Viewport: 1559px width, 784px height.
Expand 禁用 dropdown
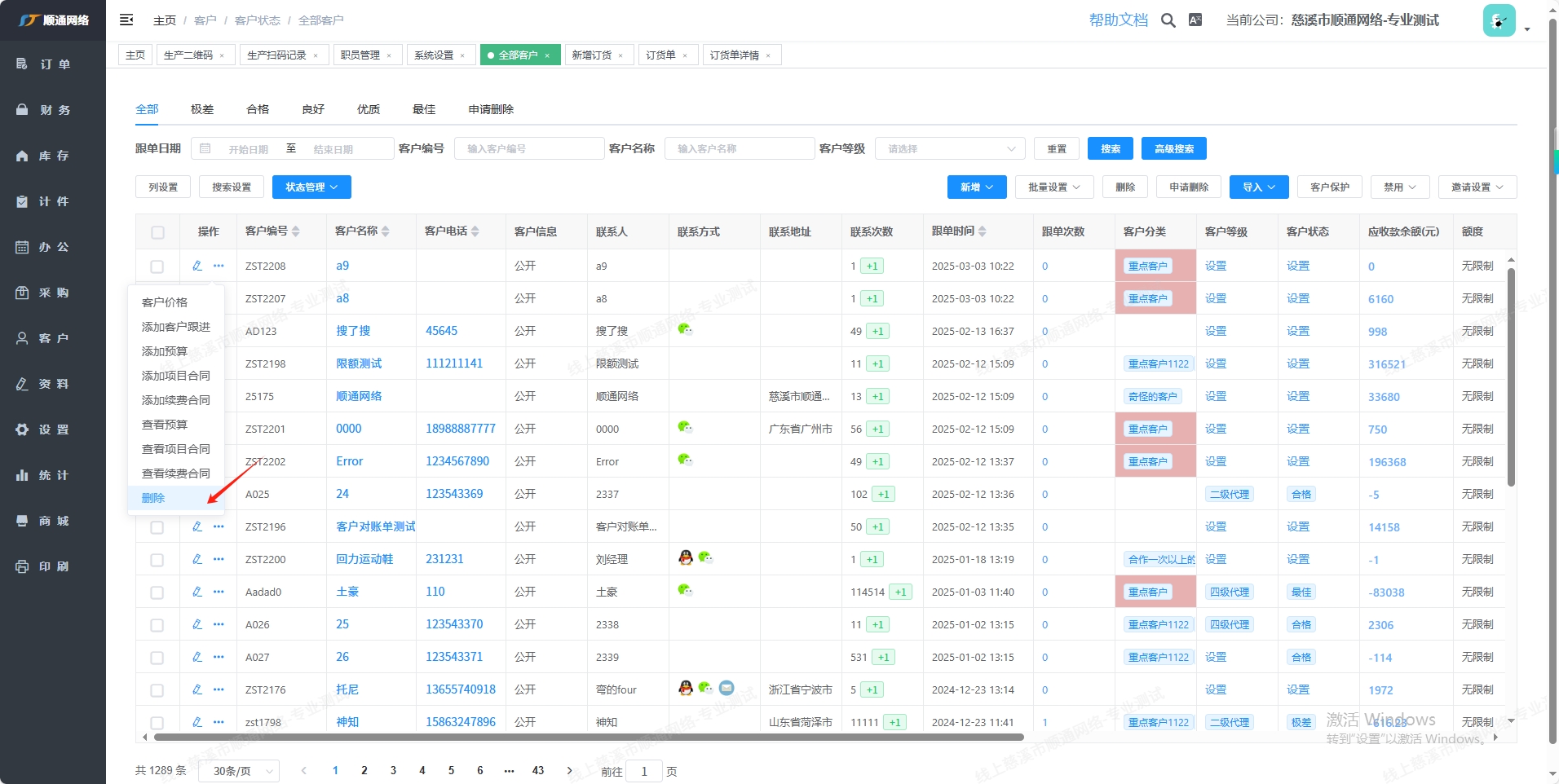1400,187
